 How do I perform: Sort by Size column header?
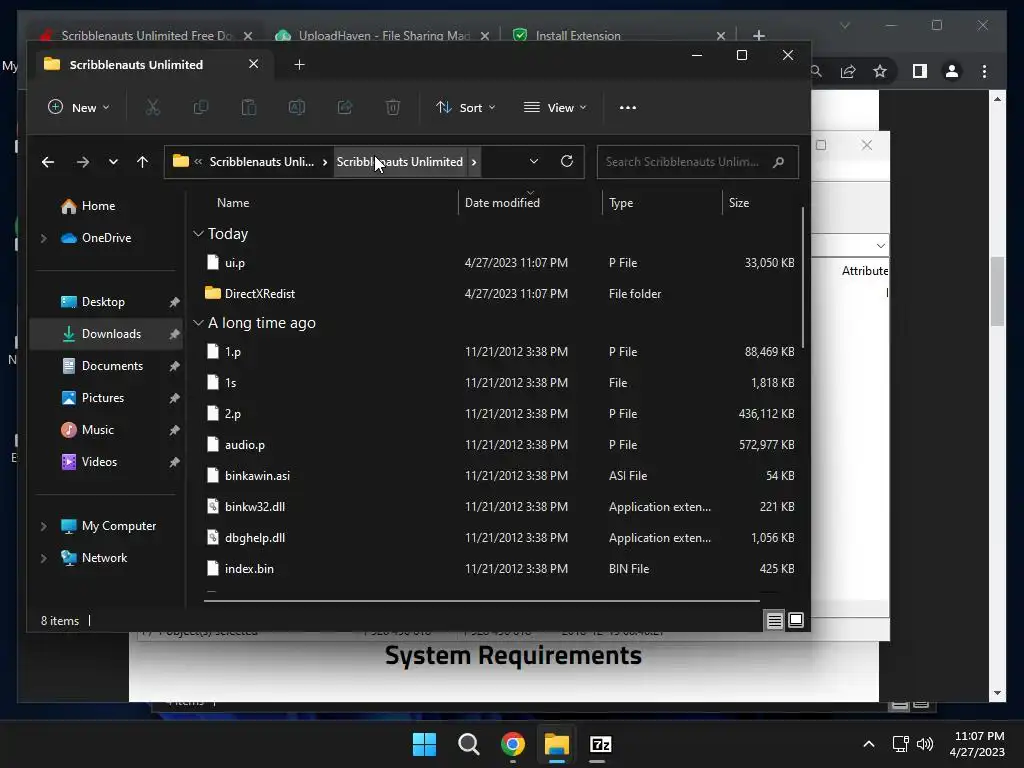click(761, 202)
